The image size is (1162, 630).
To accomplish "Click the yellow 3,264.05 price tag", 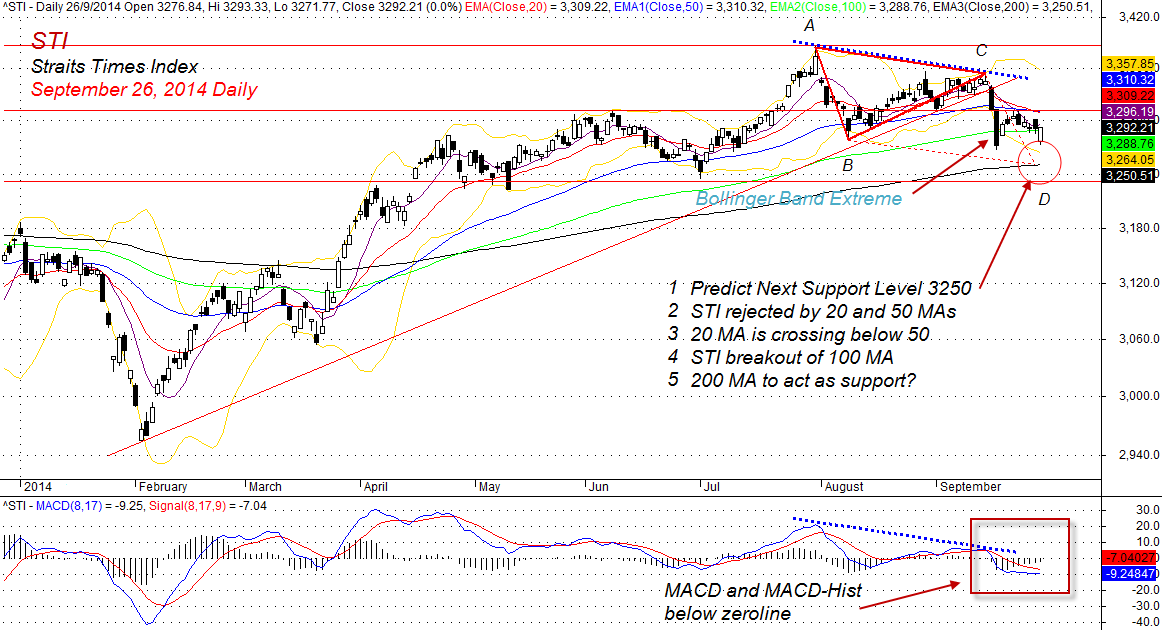I will (1129, 160).
